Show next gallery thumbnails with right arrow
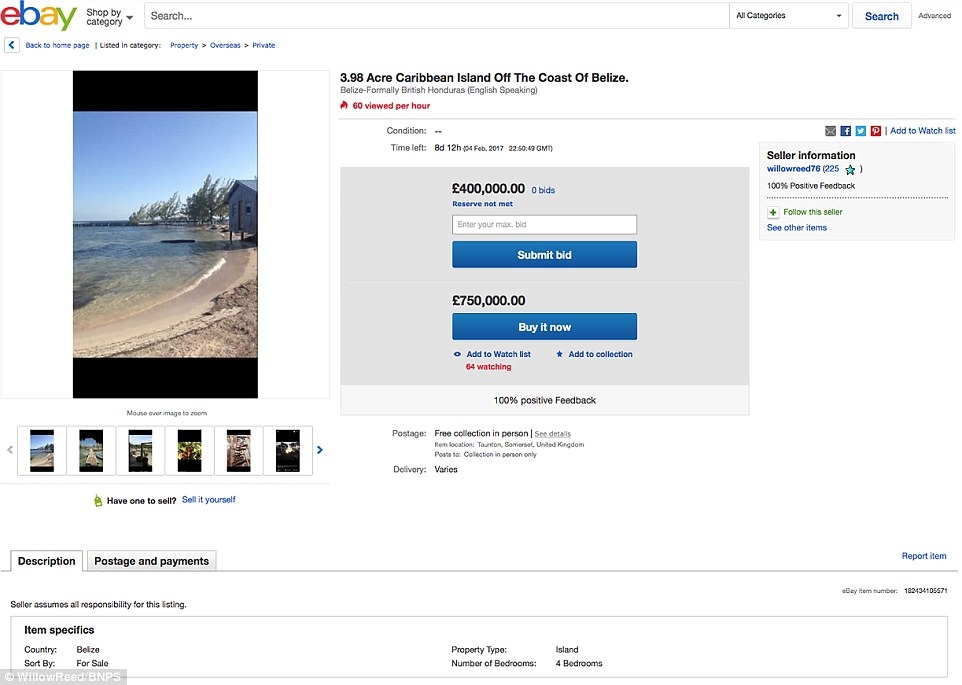 (x=320, y=450)
